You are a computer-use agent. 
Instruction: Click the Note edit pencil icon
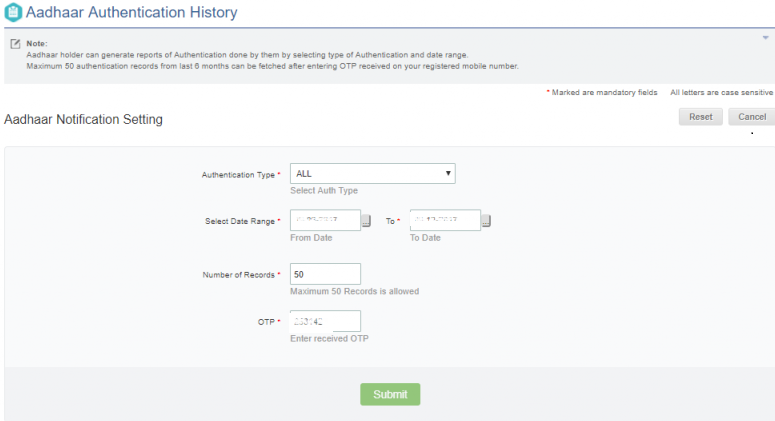(x=15, y=44)
